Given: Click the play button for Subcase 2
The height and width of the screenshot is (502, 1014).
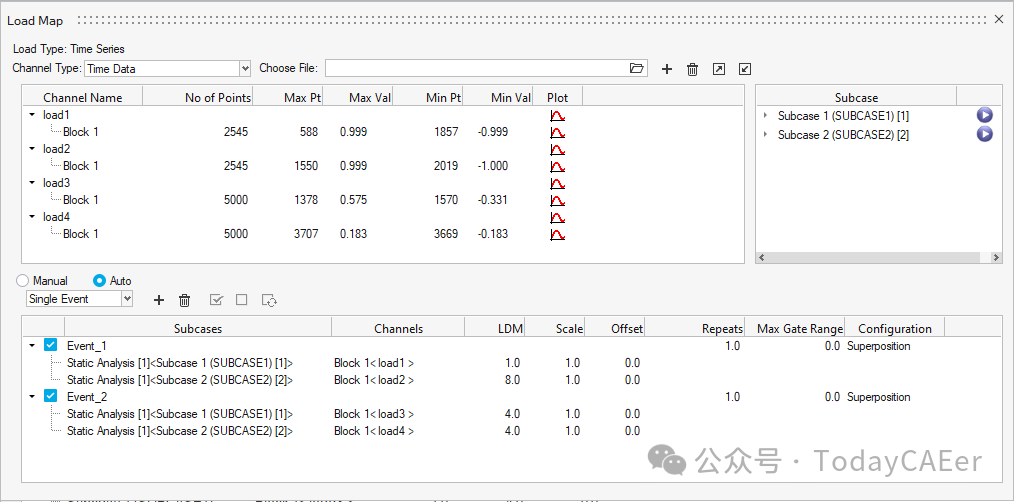Looking at the screenshot, I should [x=984, y=134].
